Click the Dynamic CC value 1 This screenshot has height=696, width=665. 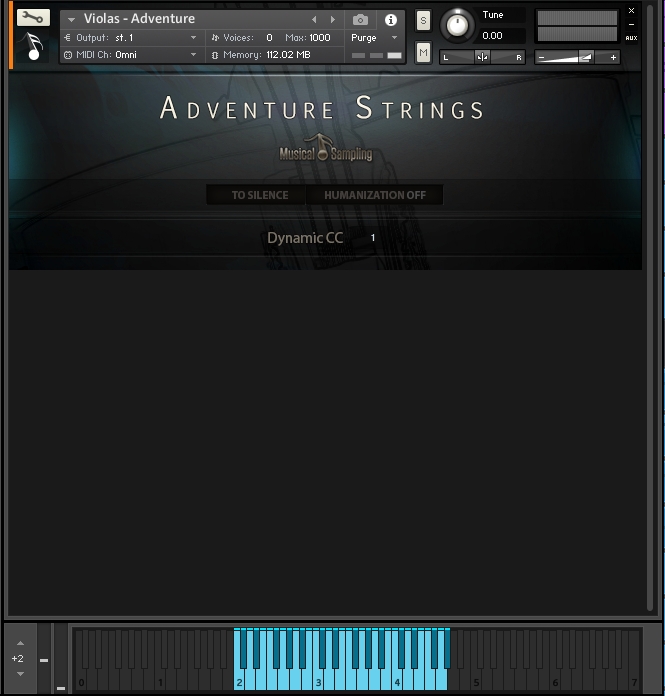[373, 238]
